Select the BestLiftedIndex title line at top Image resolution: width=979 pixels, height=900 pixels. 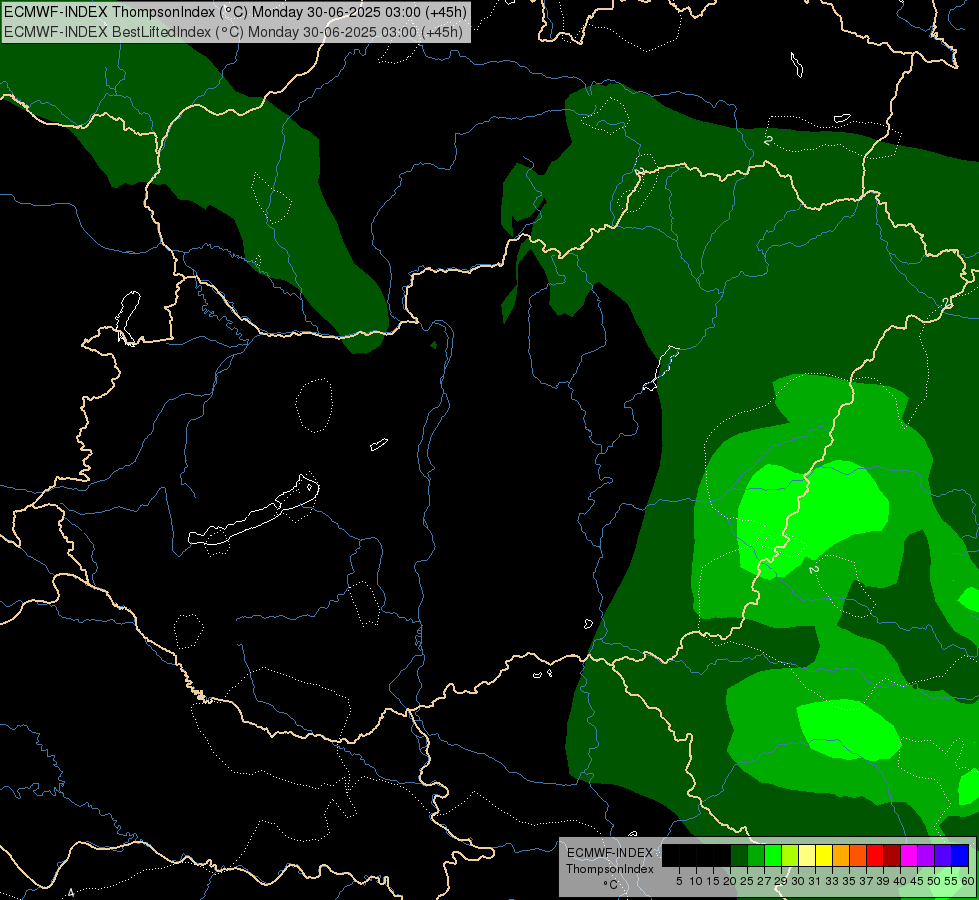234,31
